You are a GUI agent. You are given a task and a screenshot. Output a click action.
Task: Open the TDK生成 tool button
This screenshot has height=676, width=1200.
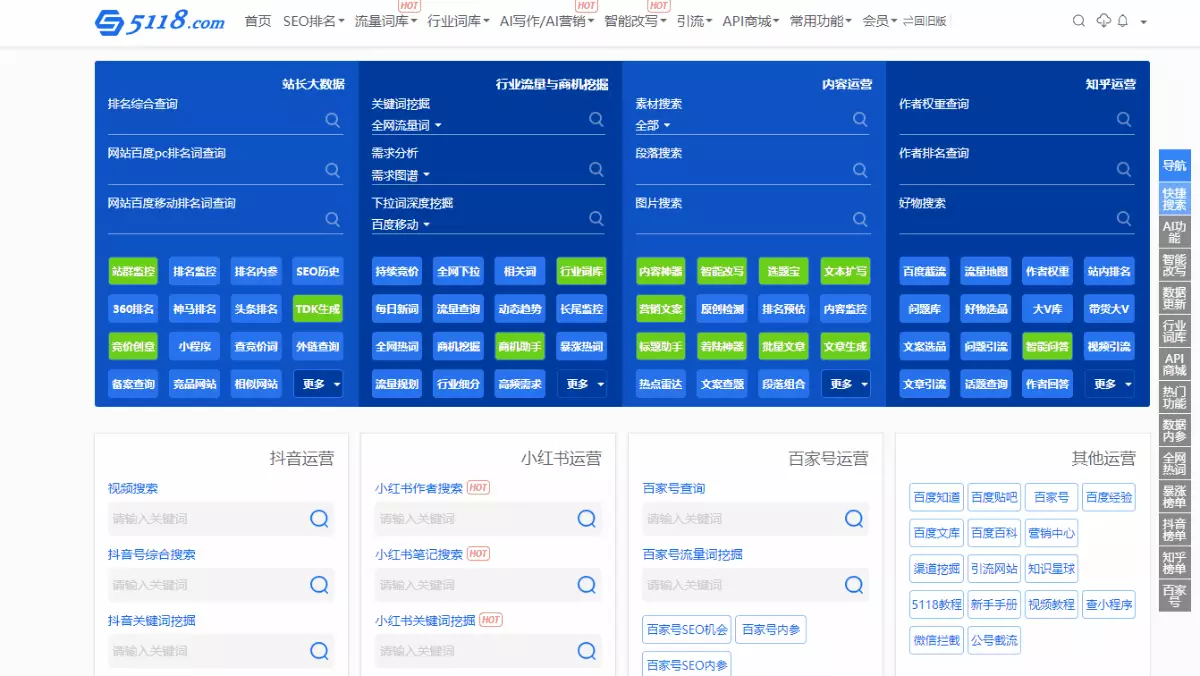[318, 309]
